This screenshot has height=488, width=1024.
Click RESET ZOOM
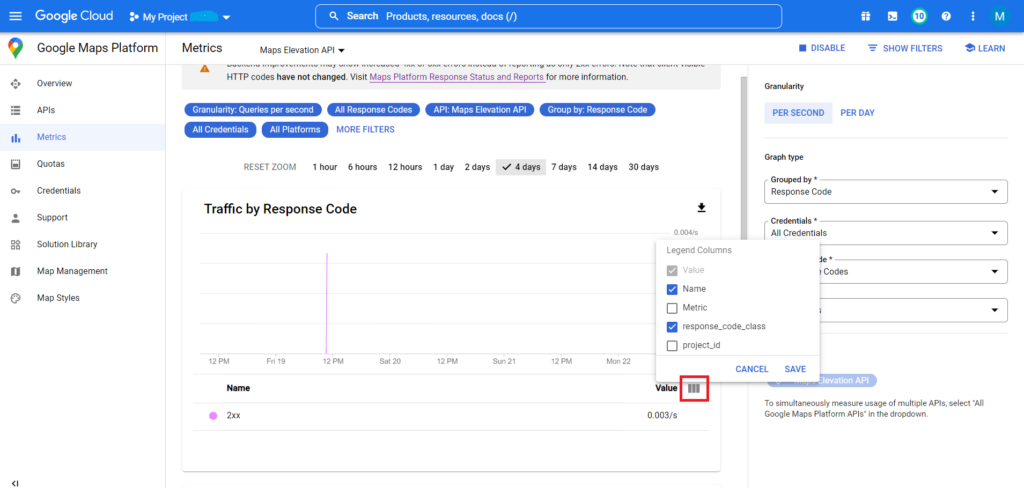coord(270,167)
